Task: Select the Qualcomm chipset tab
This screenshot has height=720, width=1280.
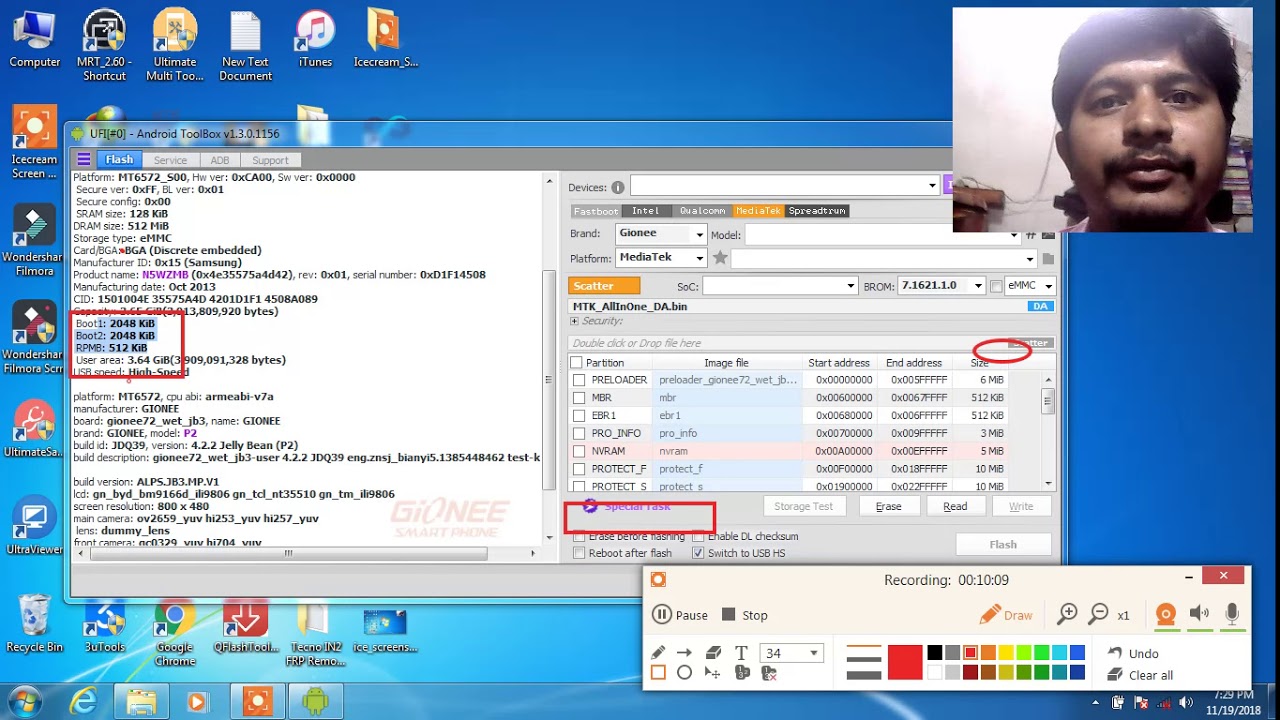Action: [702, 211]
